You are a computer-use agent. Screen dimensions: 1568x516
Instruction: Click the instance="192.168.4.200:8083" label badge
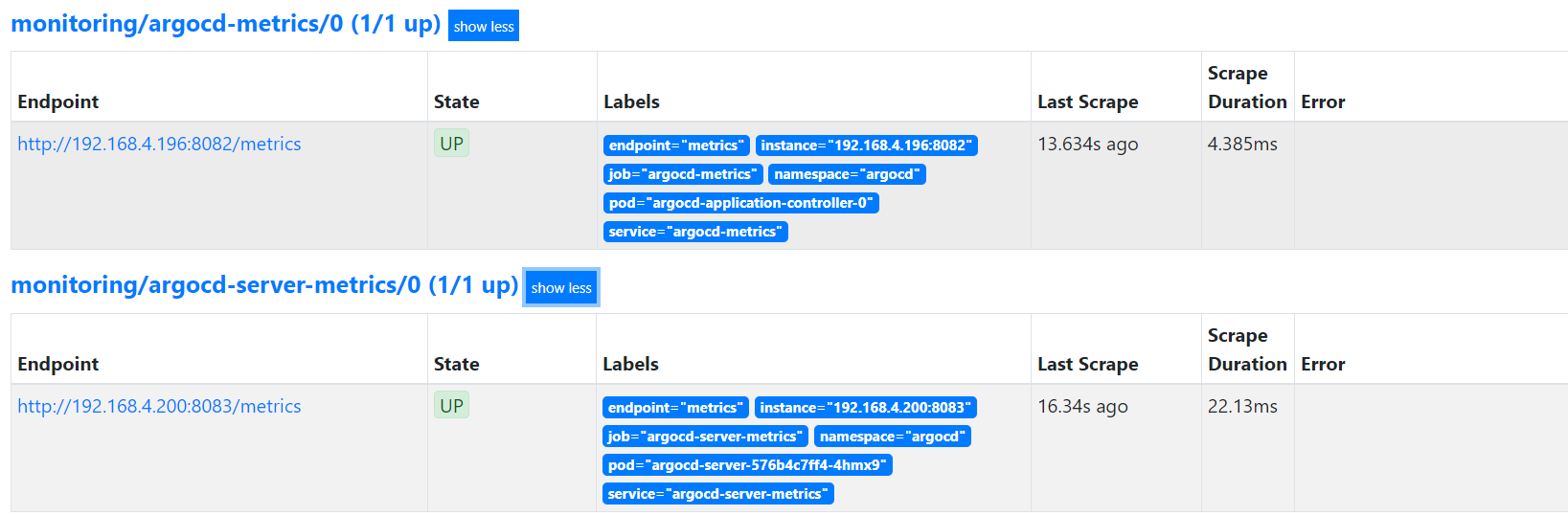coord(865,408)
